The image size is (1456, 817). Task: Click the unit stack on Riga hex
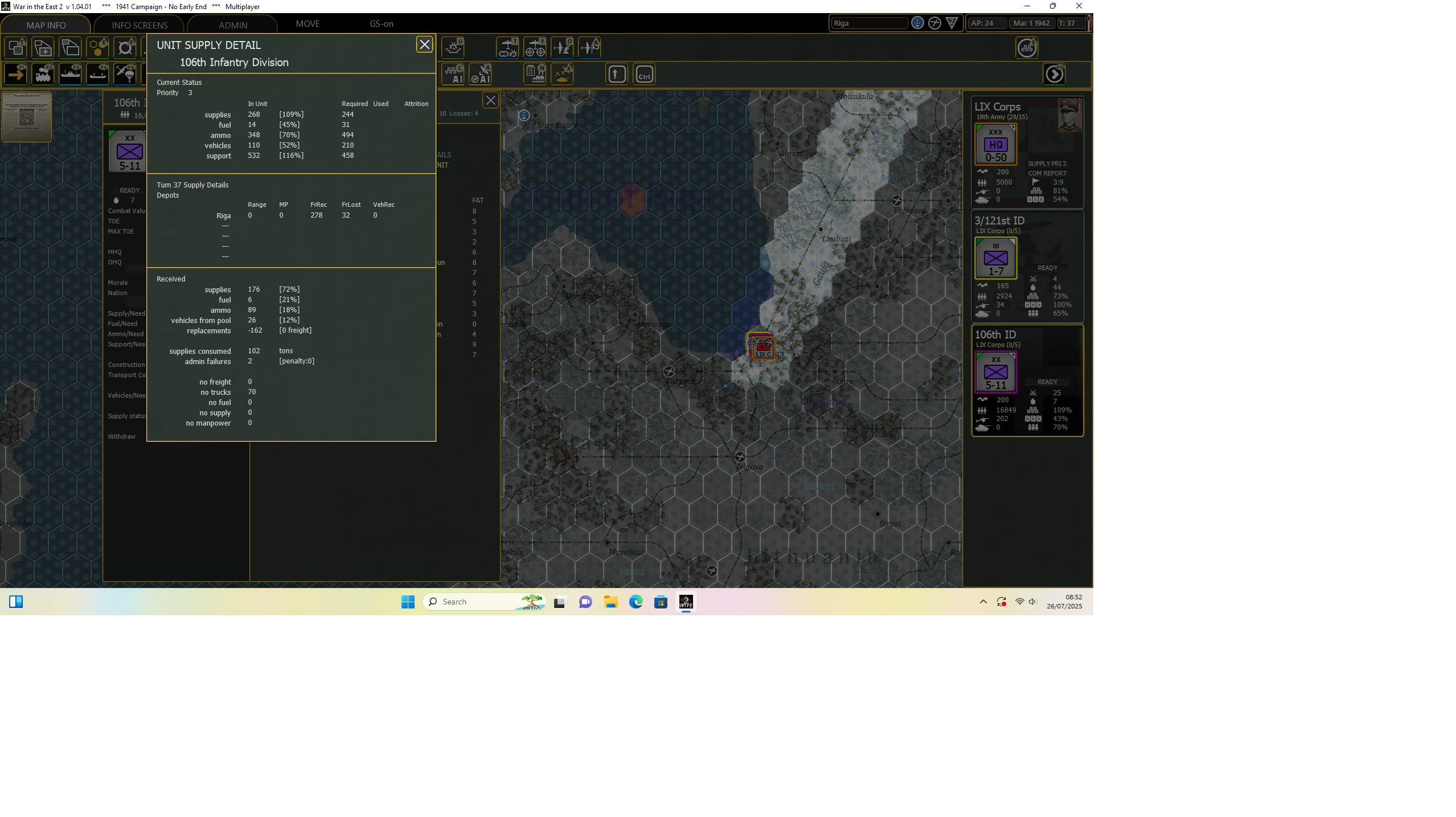click(761, 346)
